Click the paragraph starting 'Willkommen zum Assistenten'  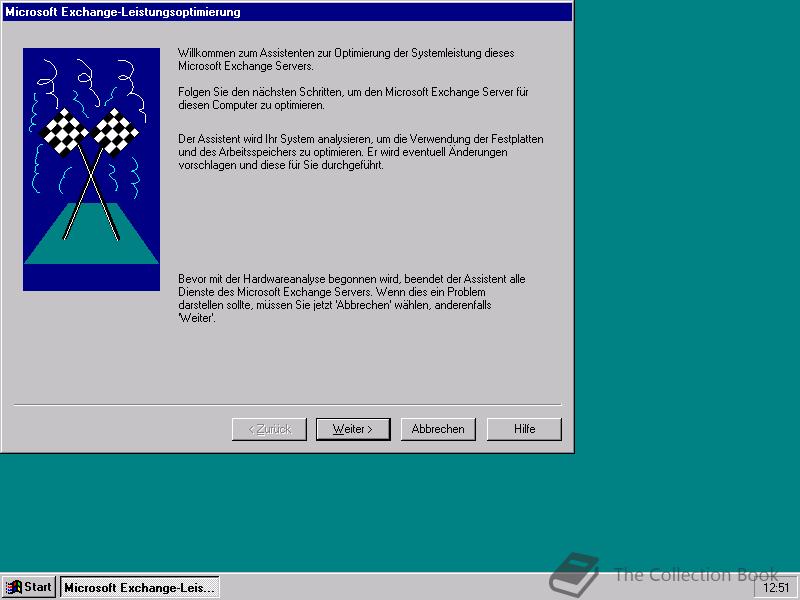(x=346, y=59)
